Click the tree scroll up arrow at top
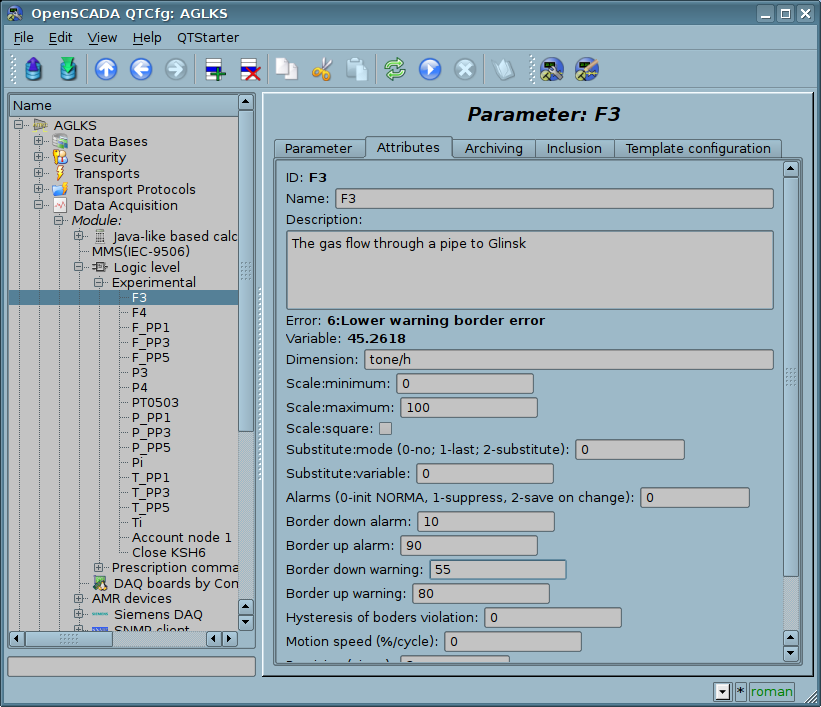Image resolution: width=821 pixels, height=707 pixels. point(246,102)
